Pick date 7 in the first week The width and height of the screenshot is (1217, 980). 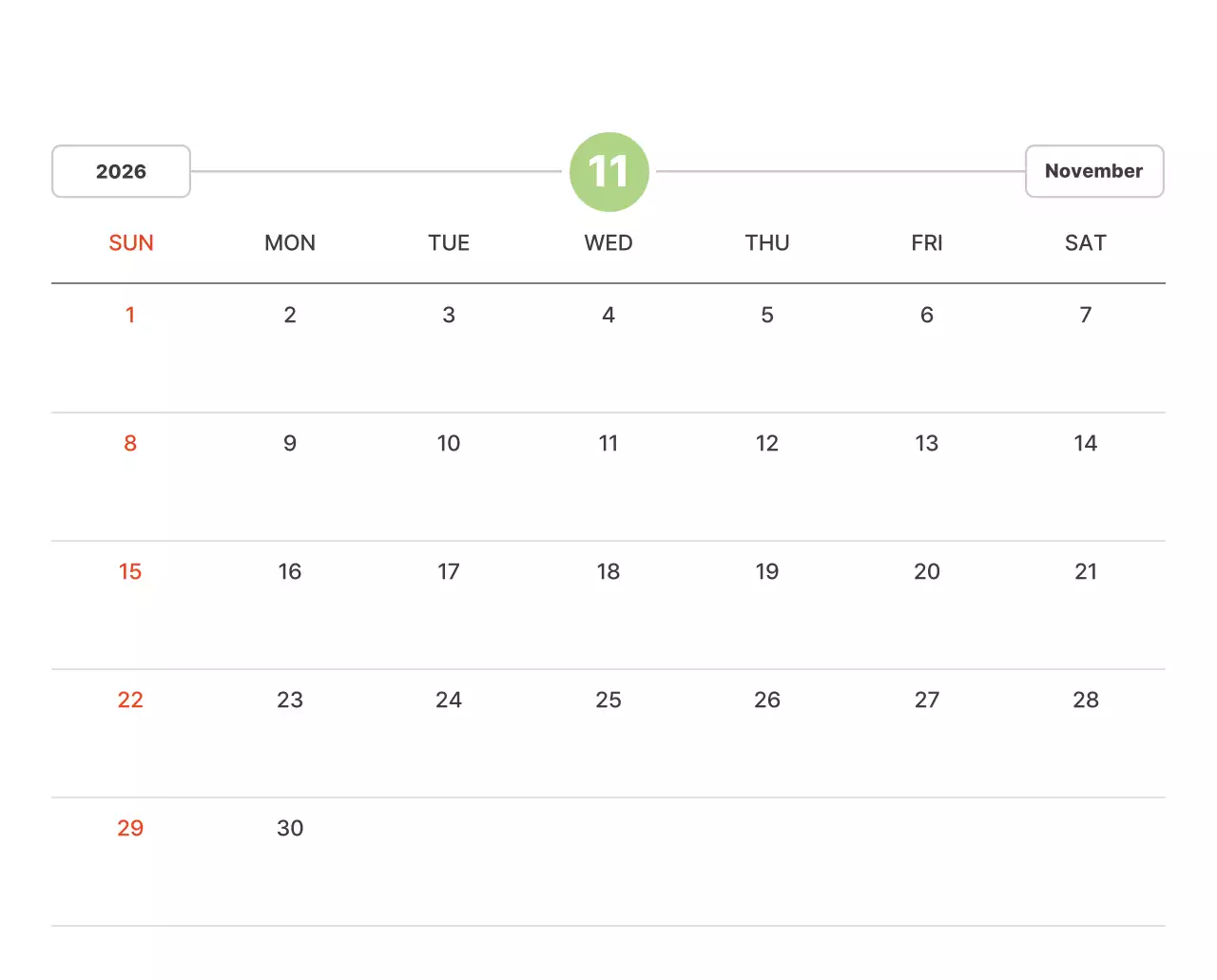pyautogui.click(x=1085, y=315)
